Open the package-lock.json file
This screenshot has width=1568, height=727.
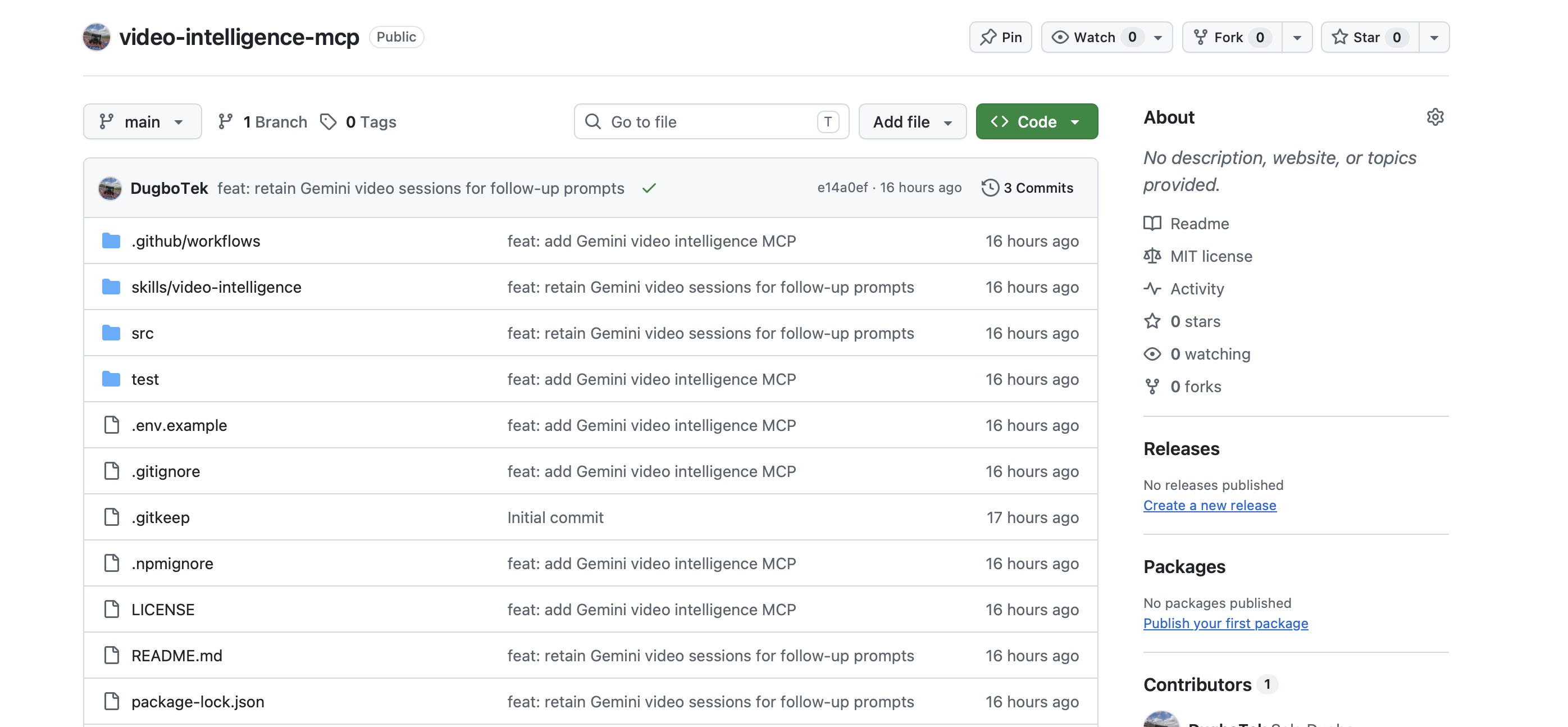coord(198,701)
